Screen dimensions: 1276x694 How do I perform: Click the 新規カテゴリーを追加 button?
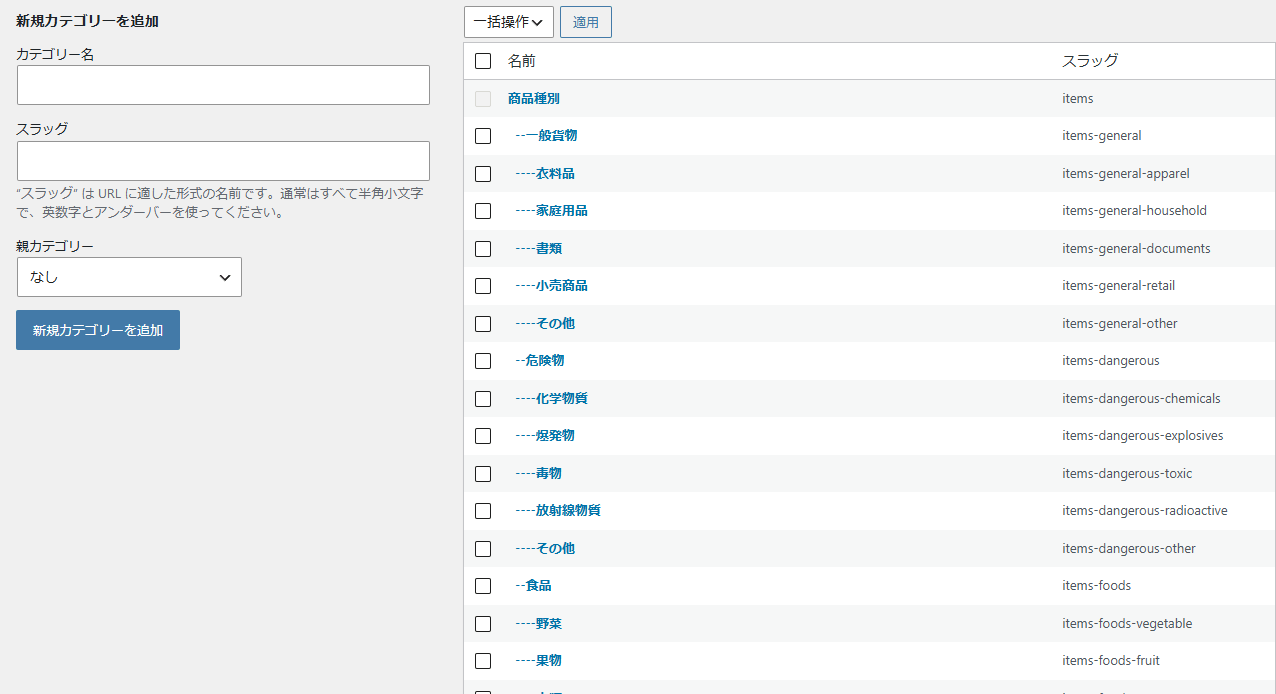click(x=98, y=330)
